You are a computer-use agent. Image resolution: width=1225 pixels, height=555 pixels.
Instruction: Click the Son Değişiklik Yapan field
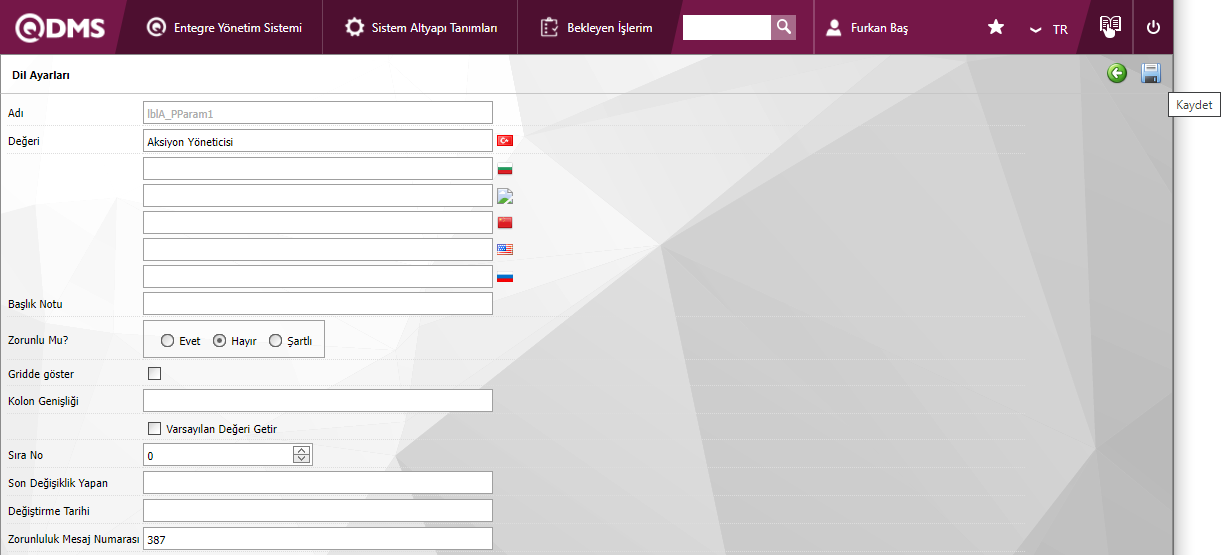pos(318,483)
